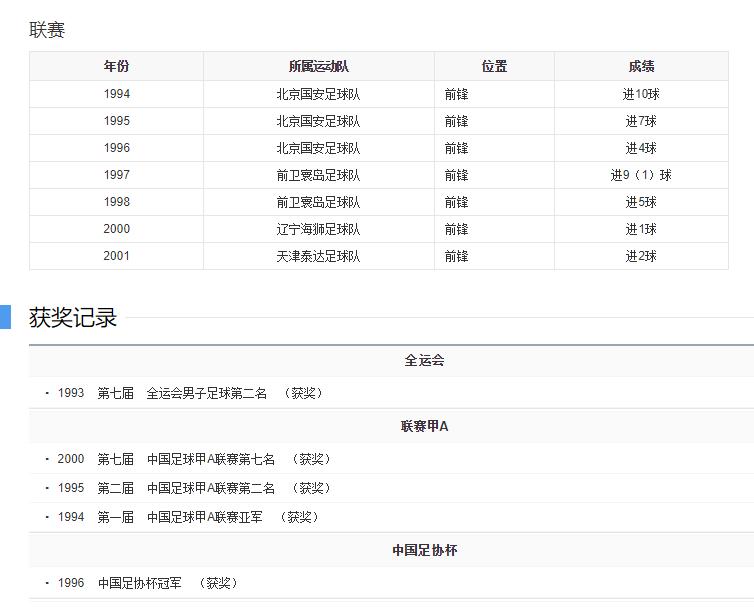Viewport: 754px width, 615px height.
Task: Click the 1995 year cell in league table
Action: click(116, 121)
